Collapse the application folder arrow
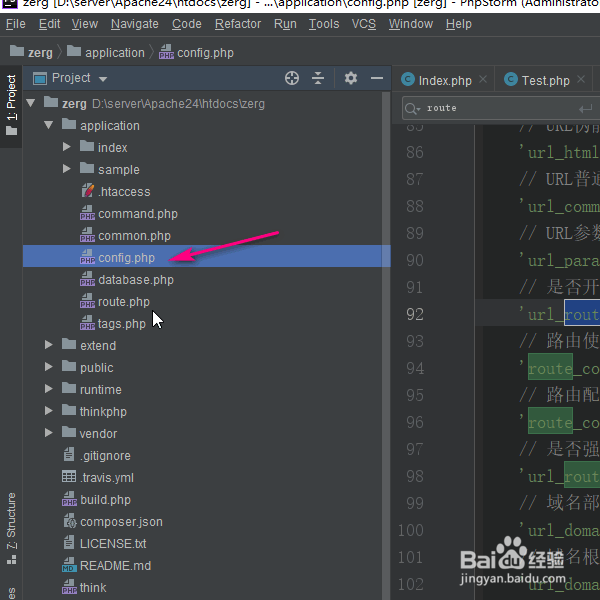600x600 pixels. coord(49,125)
